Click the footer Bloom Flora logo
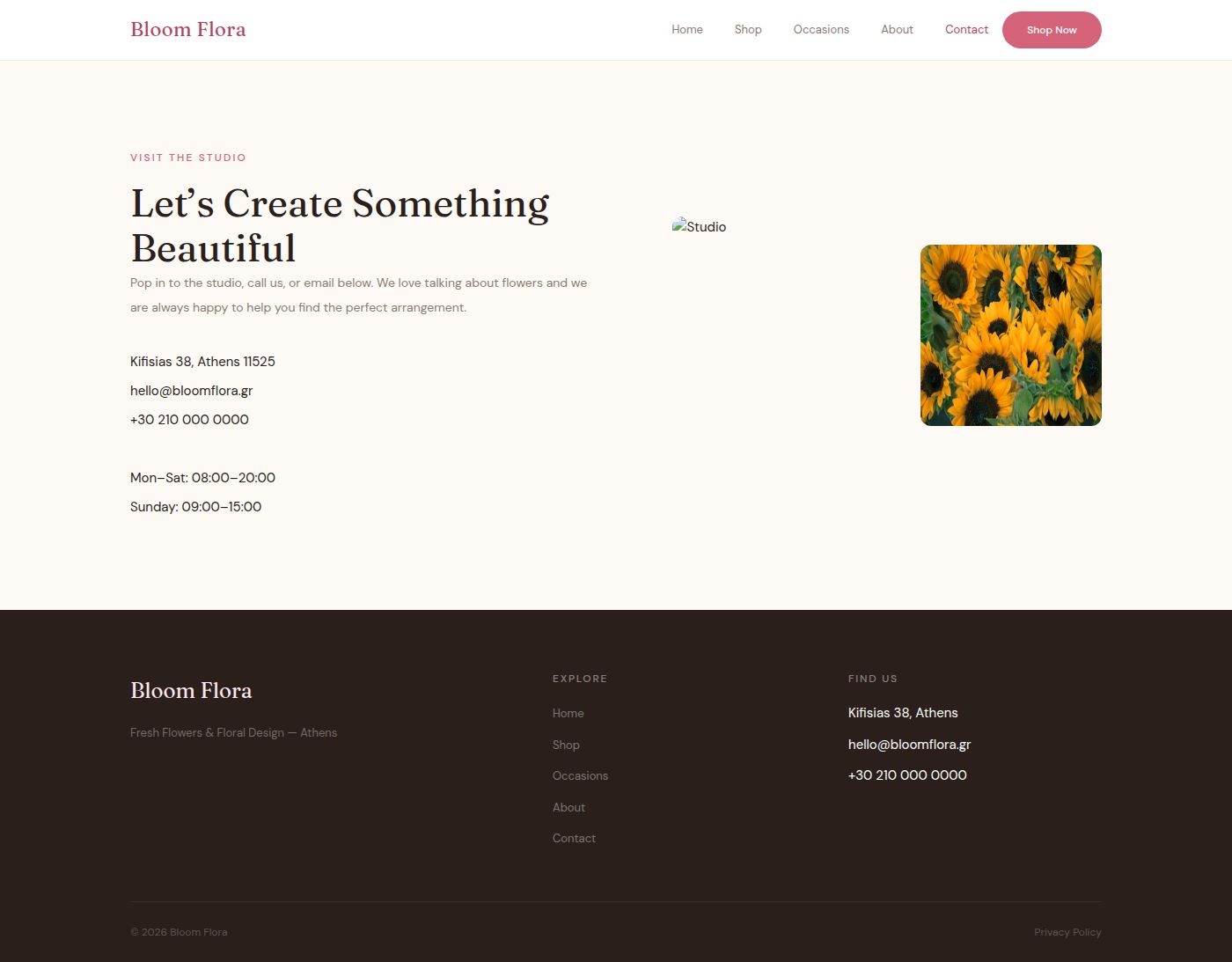This screenshot has height=962, width=1232. 191,691
